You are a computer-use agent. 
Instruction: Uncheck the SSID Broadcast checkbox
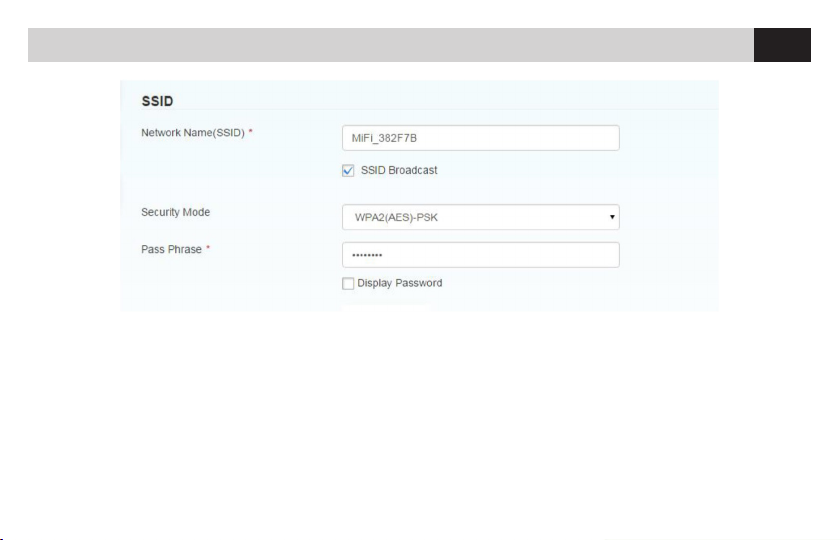[x=348, y=171]
